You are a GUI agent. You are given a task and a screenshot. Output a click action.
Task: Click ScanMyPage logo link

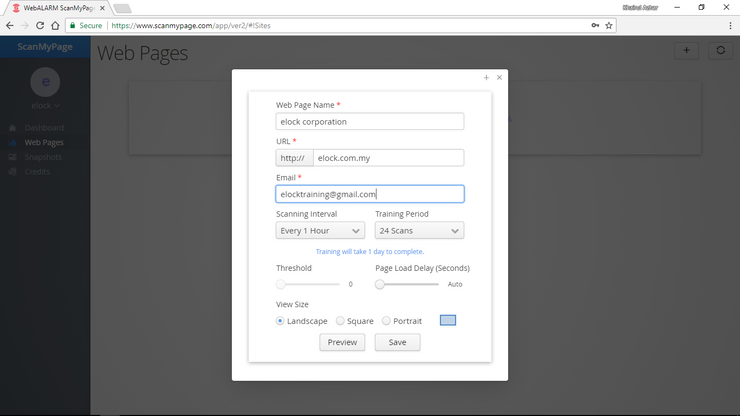pyautogui.click(x=45, y=47)
